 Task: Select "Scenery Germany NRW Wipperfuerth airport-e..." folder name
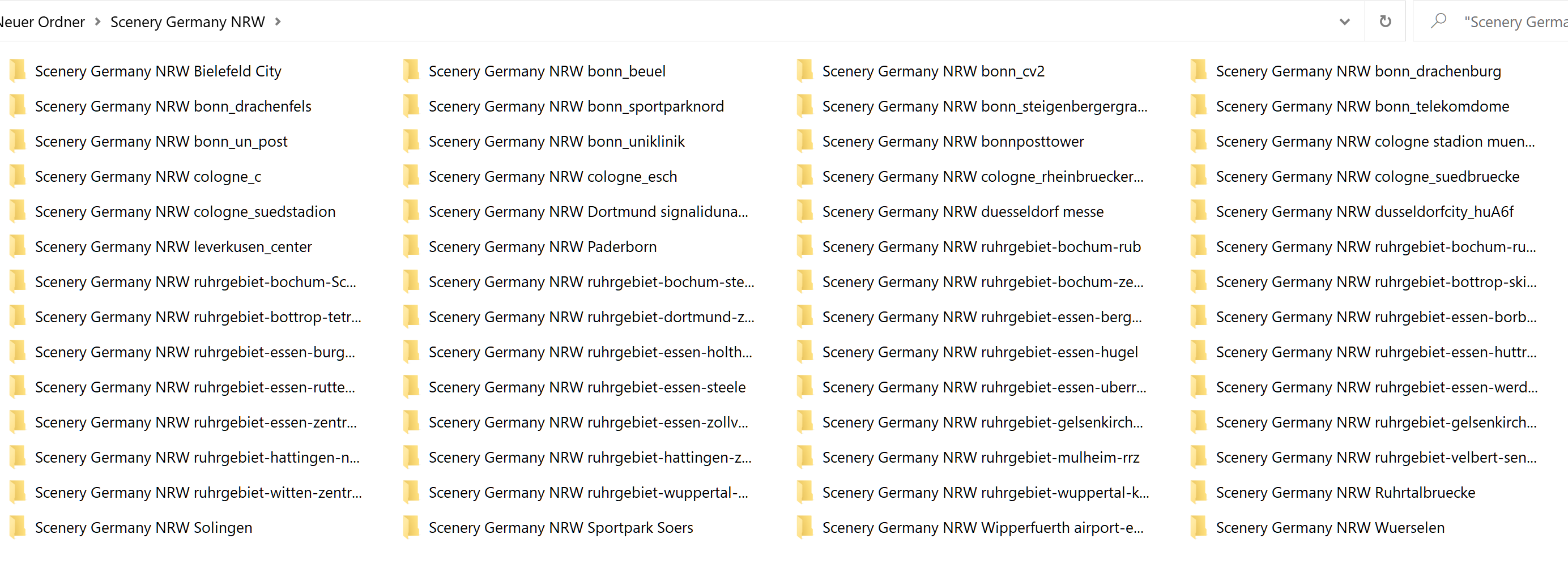tap(982, 528)
